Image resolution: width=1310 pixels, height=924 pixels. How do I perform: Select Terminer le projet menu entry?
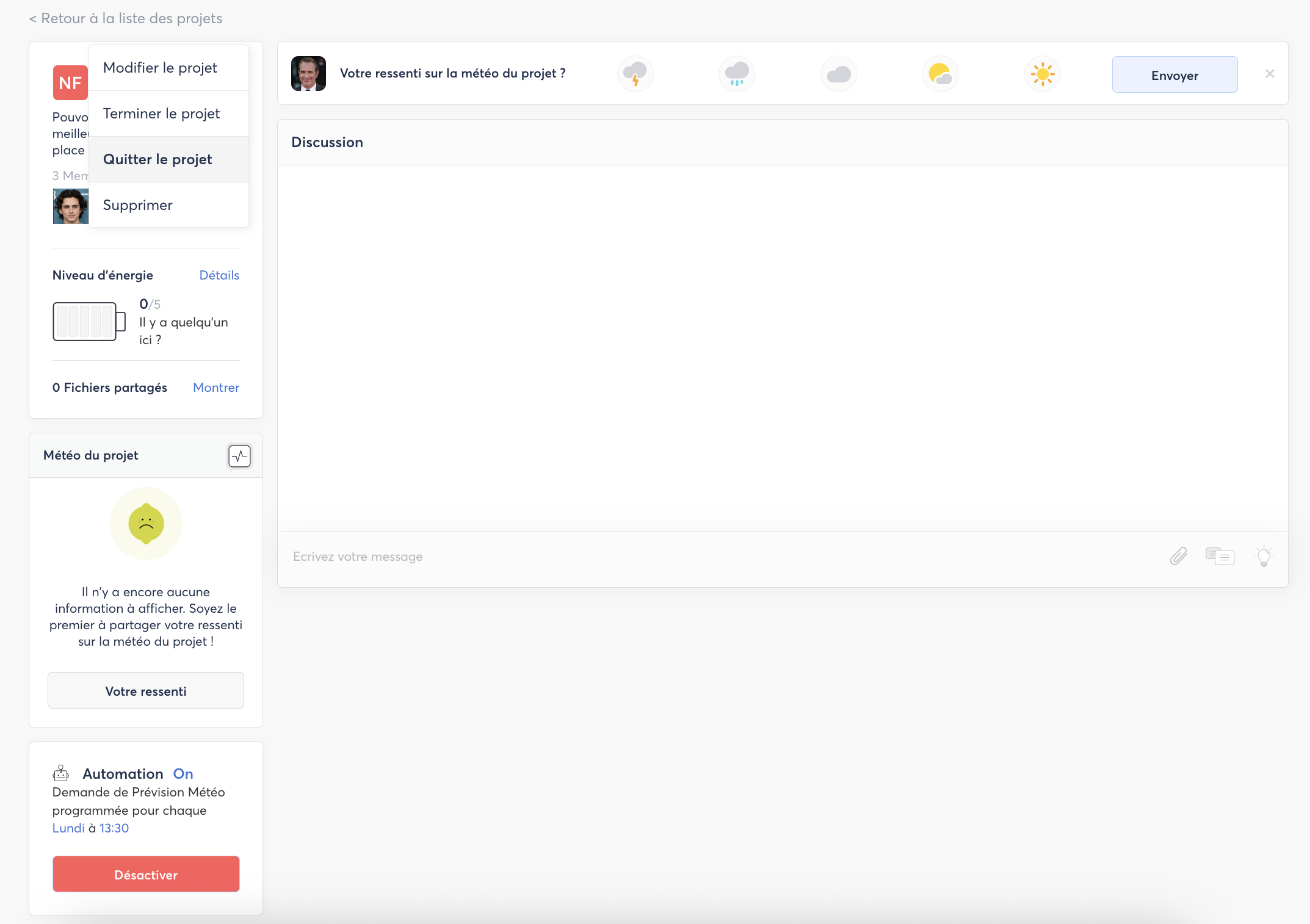[161, 114]
